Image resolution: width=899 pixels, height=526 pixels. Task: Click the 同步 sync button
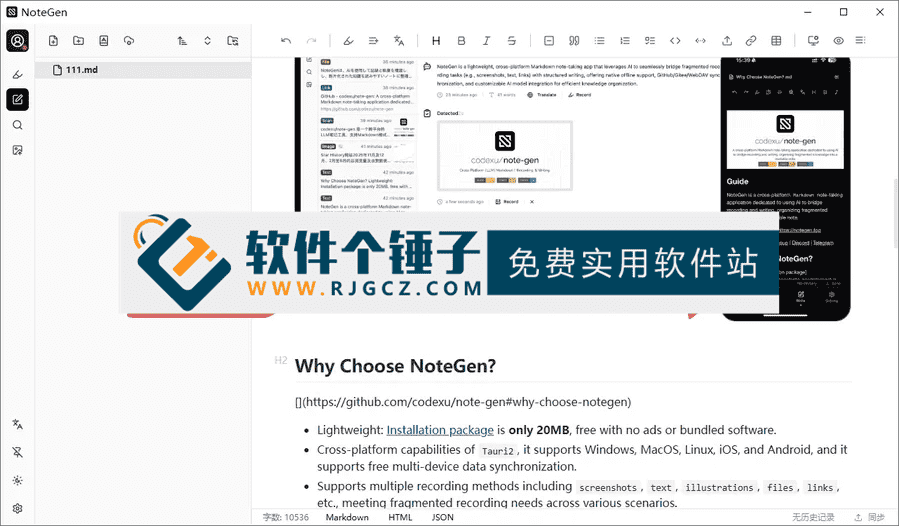(x=870, y=517)
